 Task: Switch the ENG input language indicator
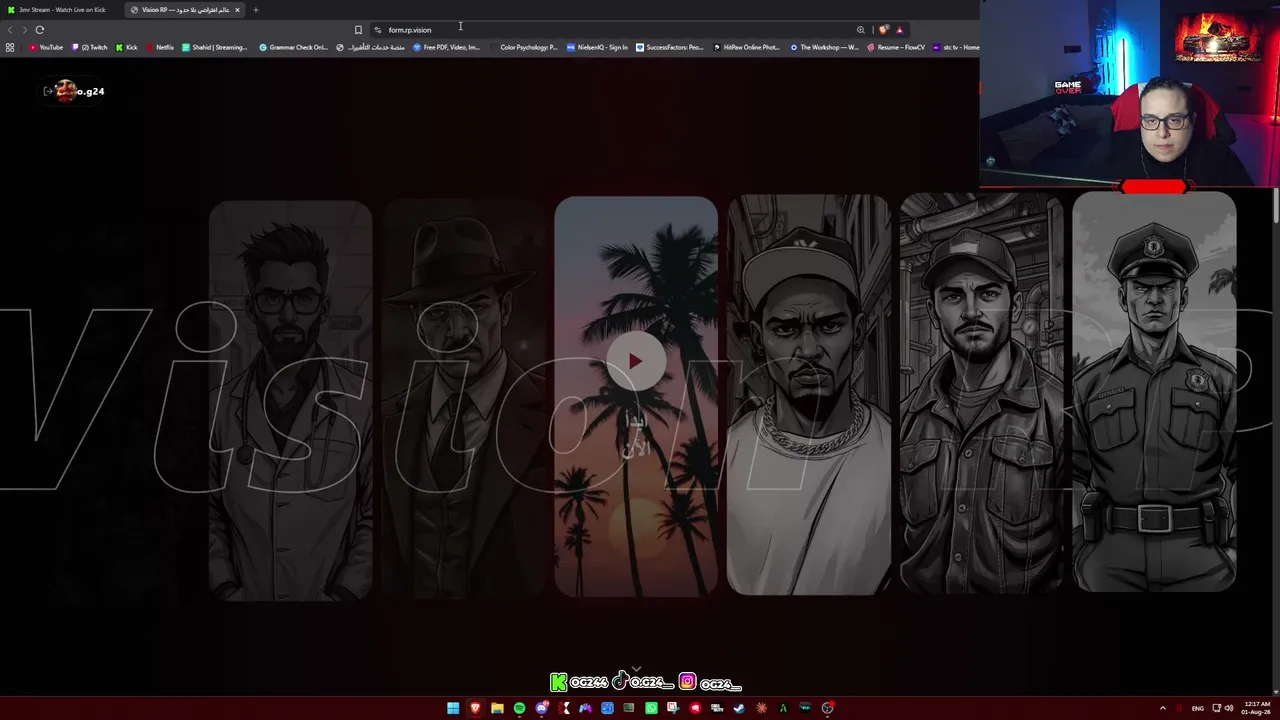1197,708
